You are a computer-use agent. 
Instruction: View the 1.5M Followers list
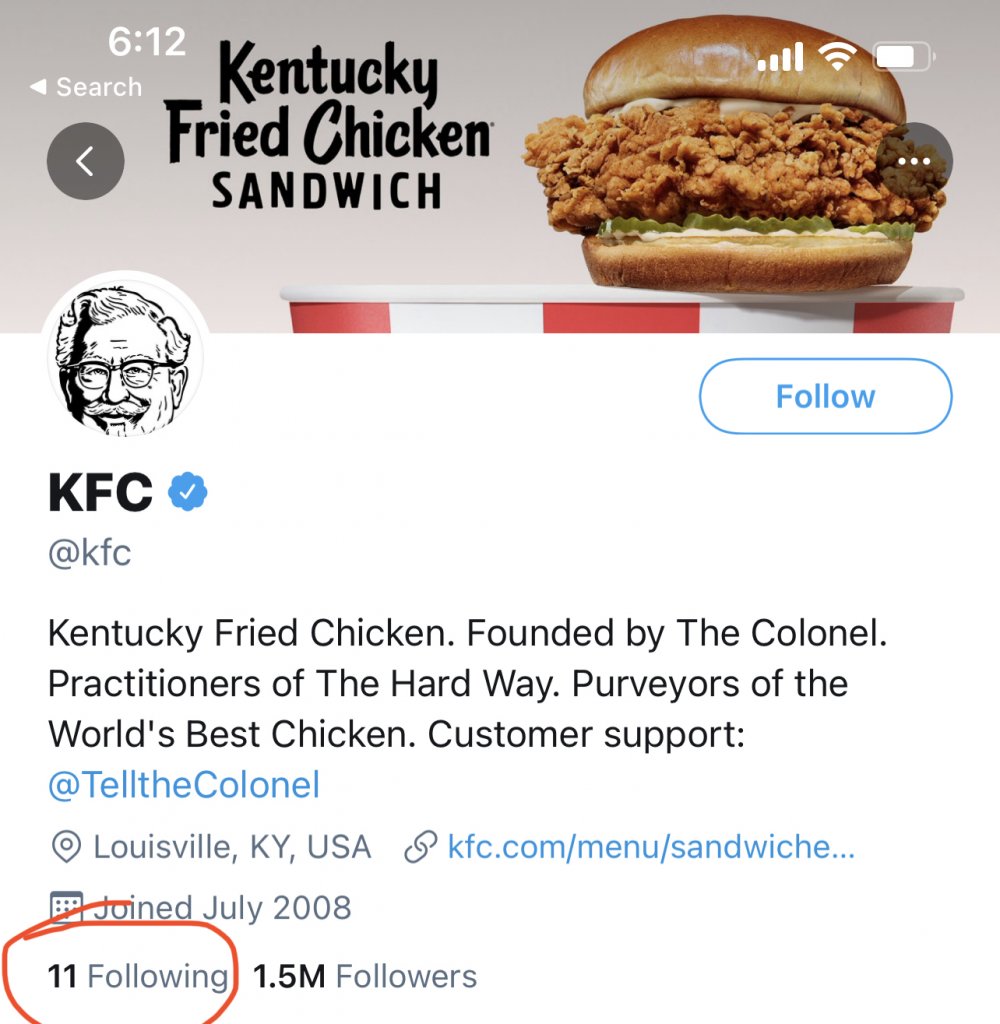[365, 976]
